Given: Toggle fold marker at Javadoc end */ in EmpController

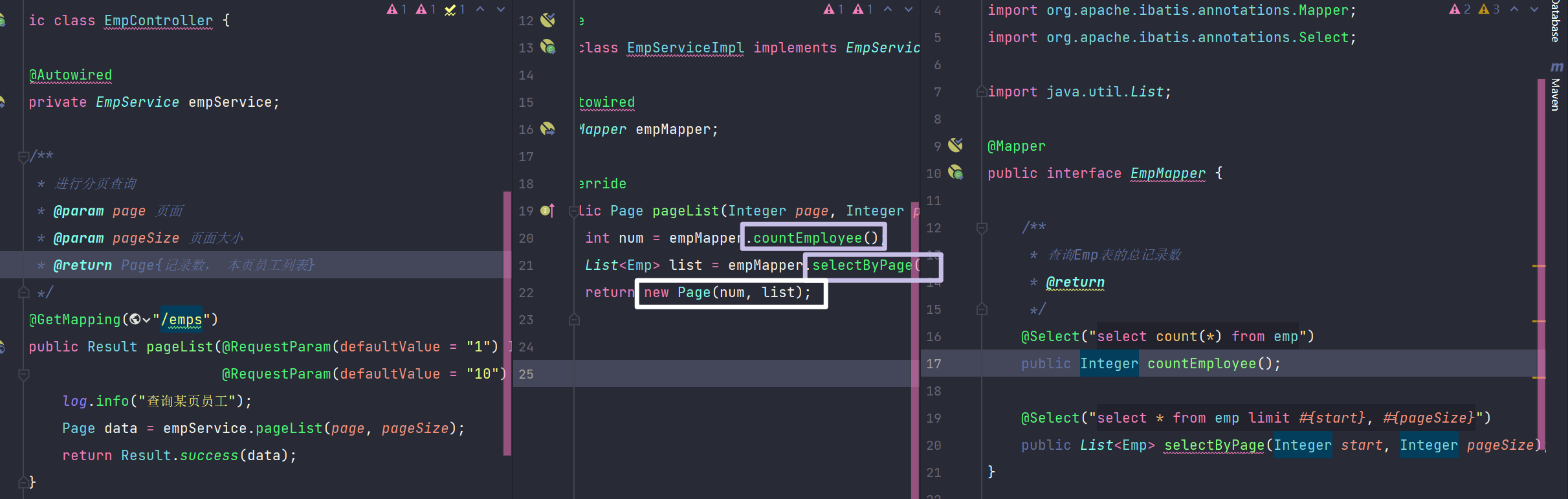Looking at the screenshot, I should [x=24, y=292].
